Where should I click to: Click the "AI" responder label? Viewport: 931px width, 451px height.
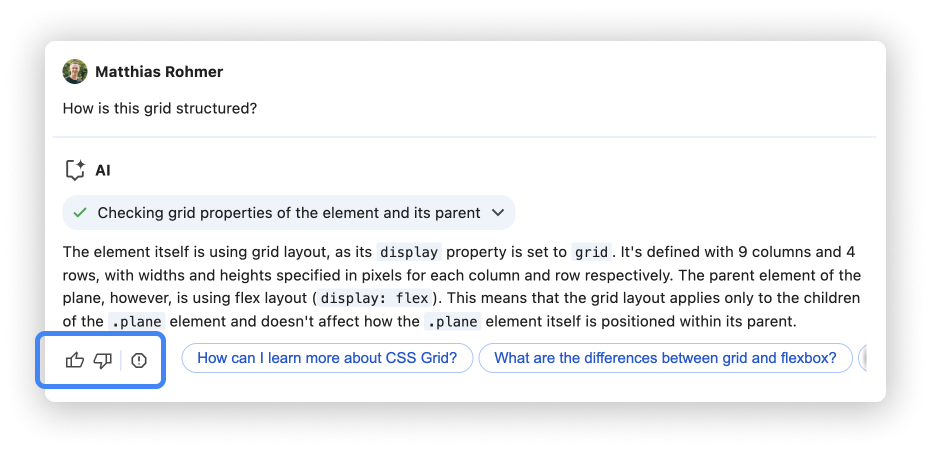[x=103, y=171]
